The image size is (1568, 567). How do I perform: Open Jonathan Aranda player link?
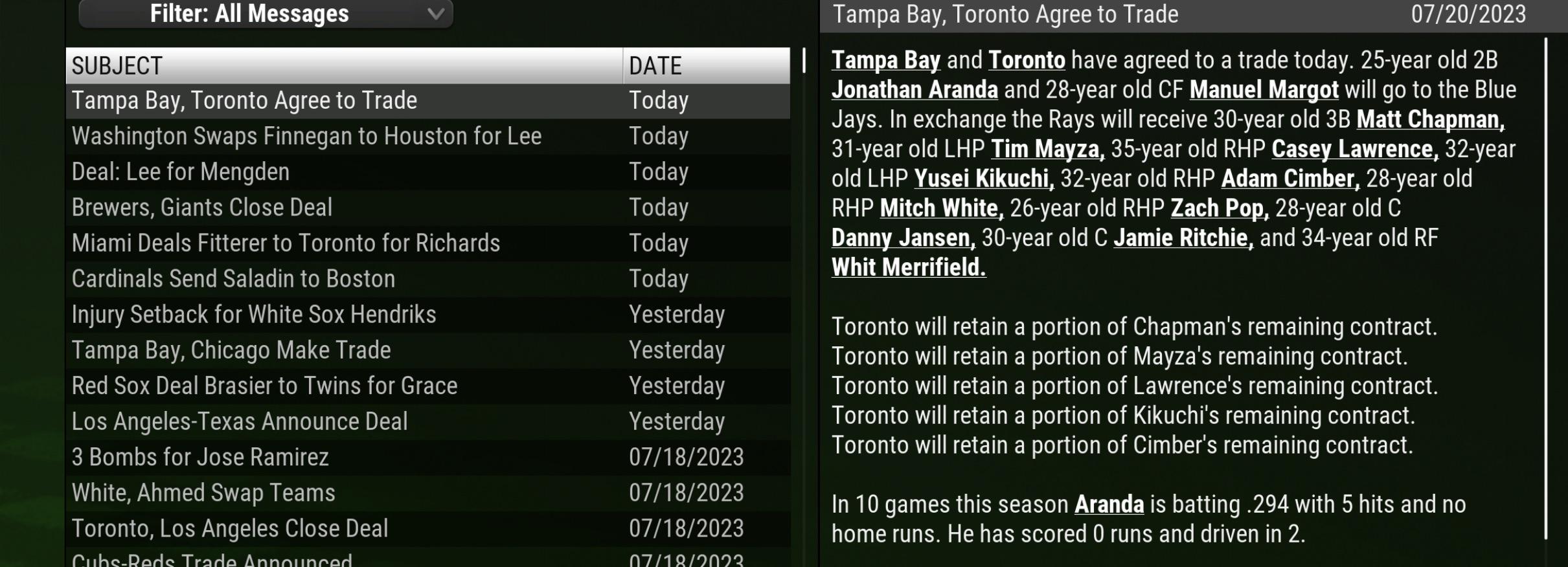coord(915,90)
